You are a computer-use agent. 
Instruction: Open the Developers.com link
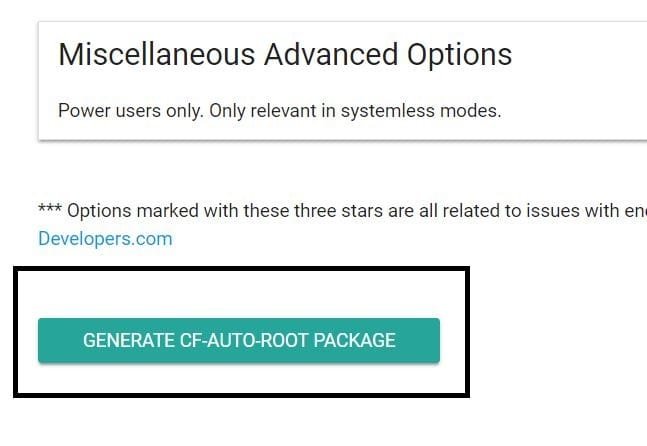click(x=105, y=238)
